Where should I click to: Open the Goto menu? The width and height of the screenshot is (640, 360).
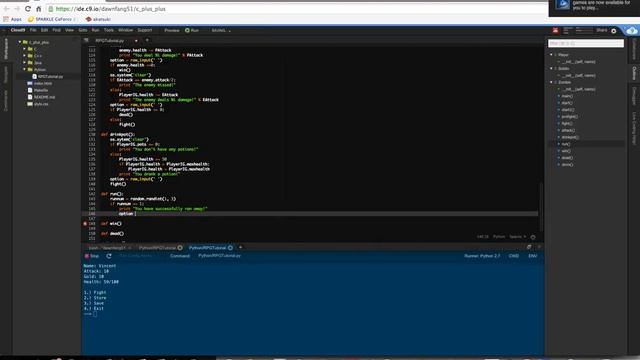click(x=83, y=30)
